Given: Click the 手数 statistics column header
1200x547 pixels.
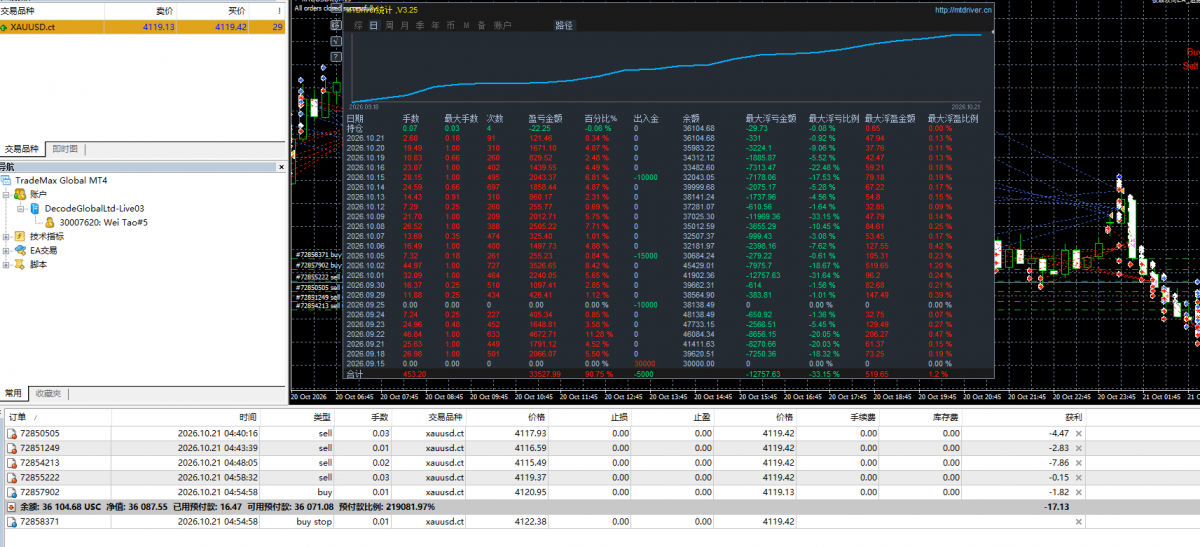Looking at the screenshot, I should pos(411,118).
